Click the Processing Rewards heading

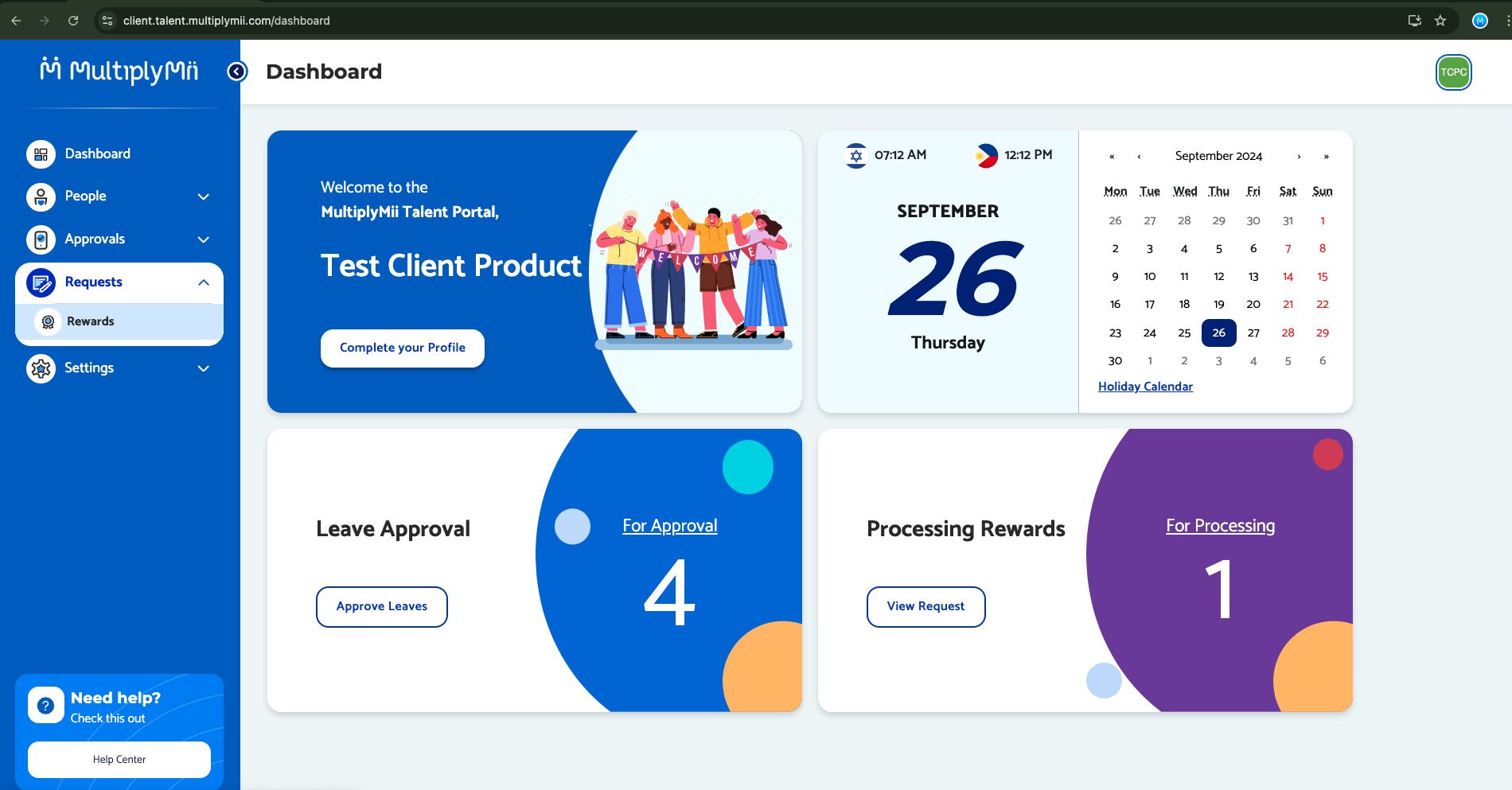click(965, 529)
